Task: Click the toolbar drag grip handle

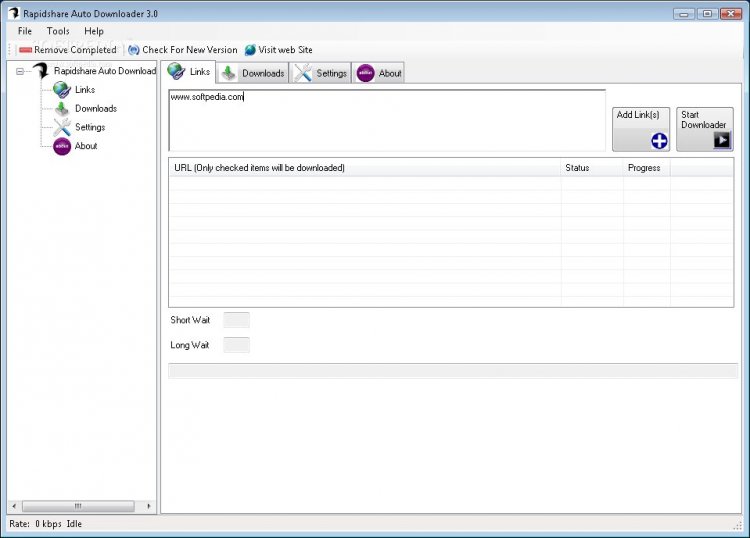Action: pos(10,50)
